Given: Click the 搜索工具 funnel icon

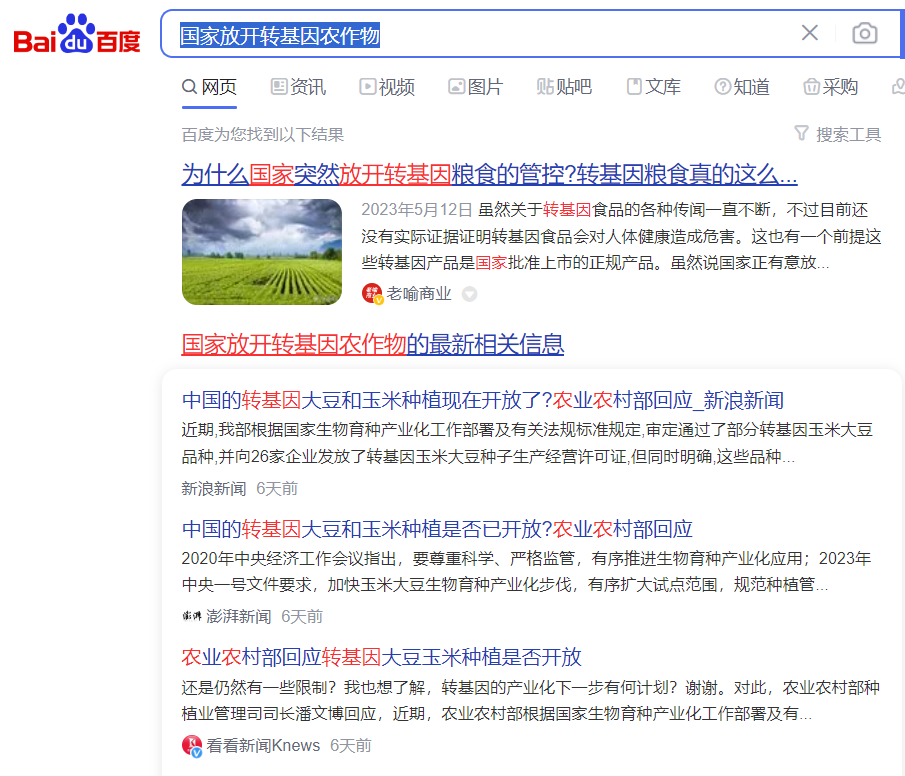Looking at the screenshot, I should [801, 133].
